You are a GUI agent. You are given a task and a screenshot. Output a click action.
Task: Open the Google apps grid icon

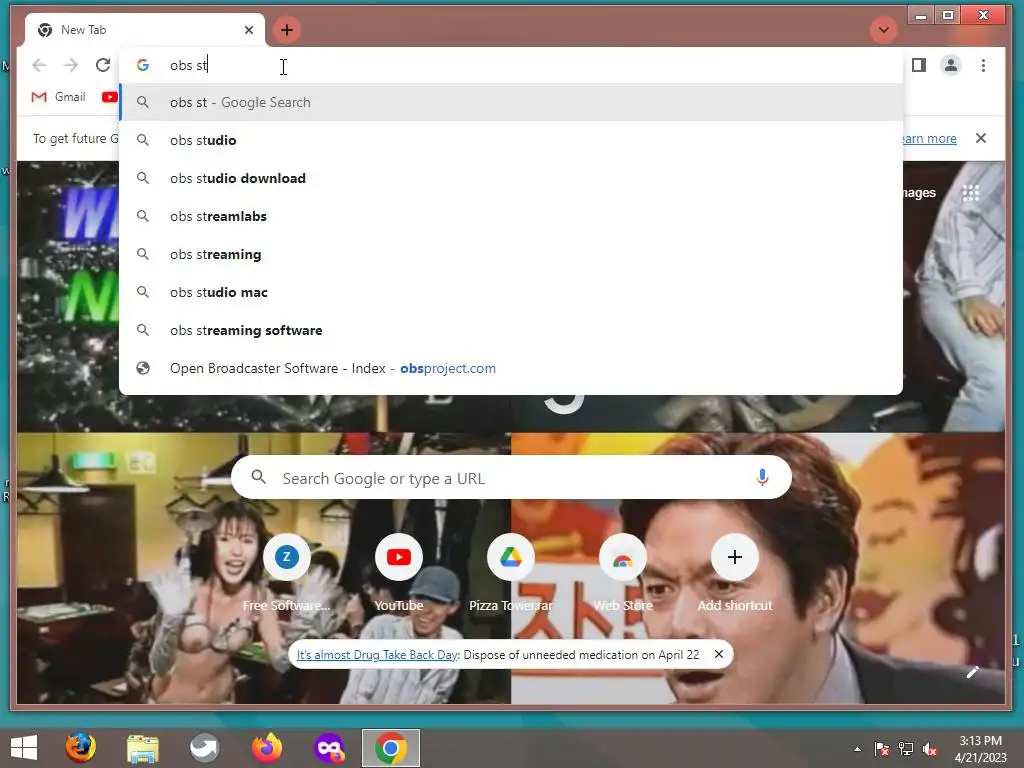point(970,193)
